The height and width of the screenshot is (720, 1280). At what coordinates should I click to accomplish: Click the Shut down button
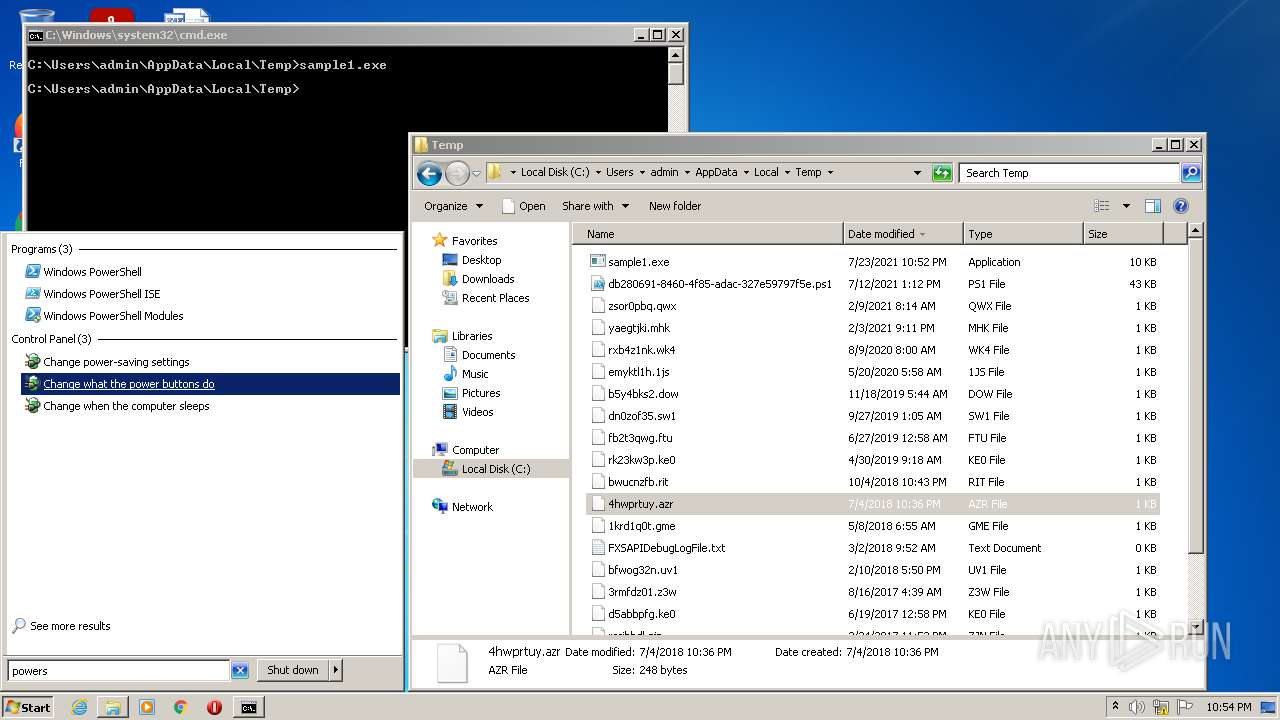click(293, 670)
